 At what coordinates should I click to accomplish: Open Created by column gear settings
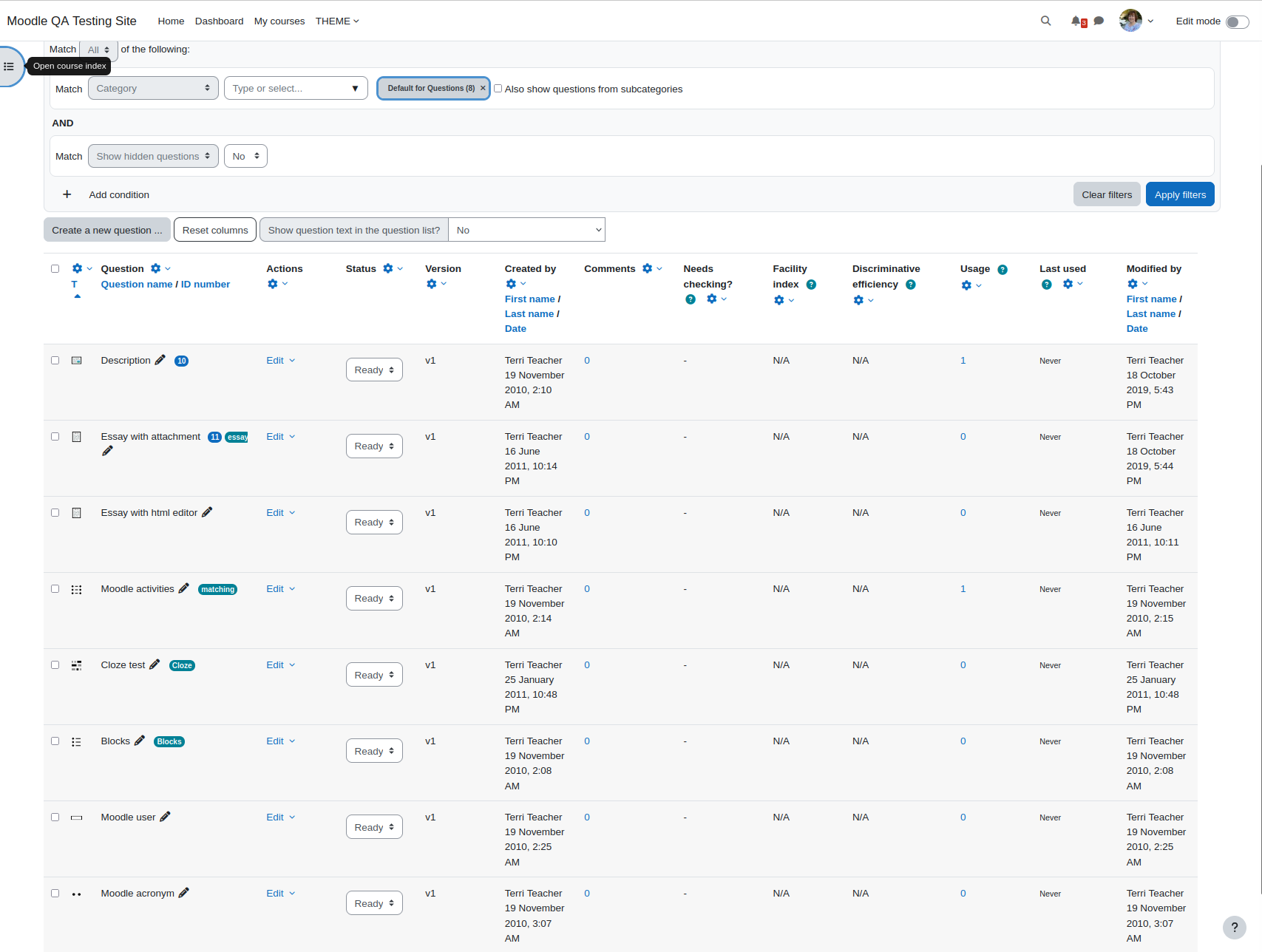click(515, 284)
